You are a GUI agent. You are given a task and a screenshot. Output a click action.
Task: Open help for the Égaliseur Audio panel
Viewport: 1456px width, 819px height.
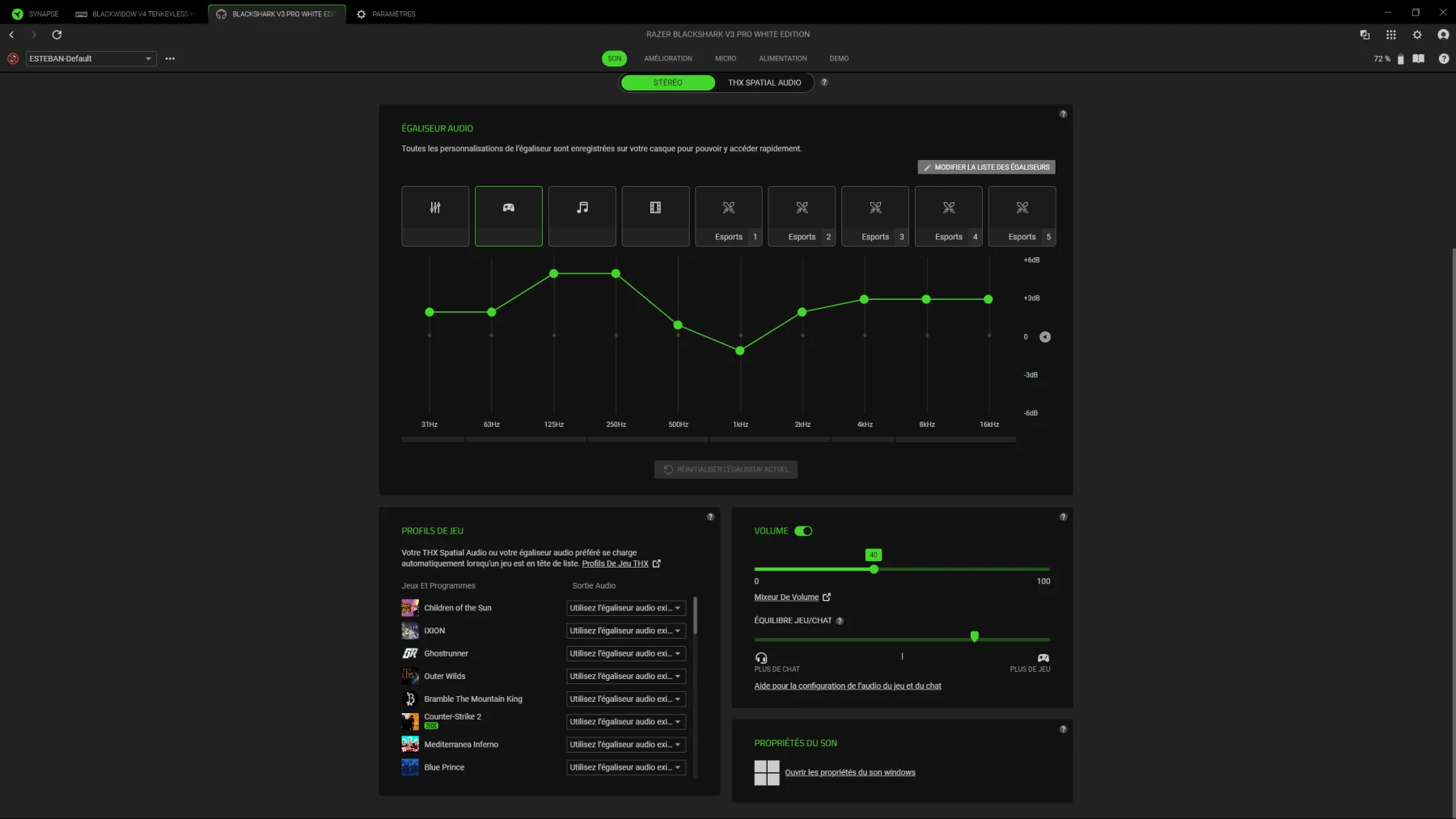(1063, 114)
